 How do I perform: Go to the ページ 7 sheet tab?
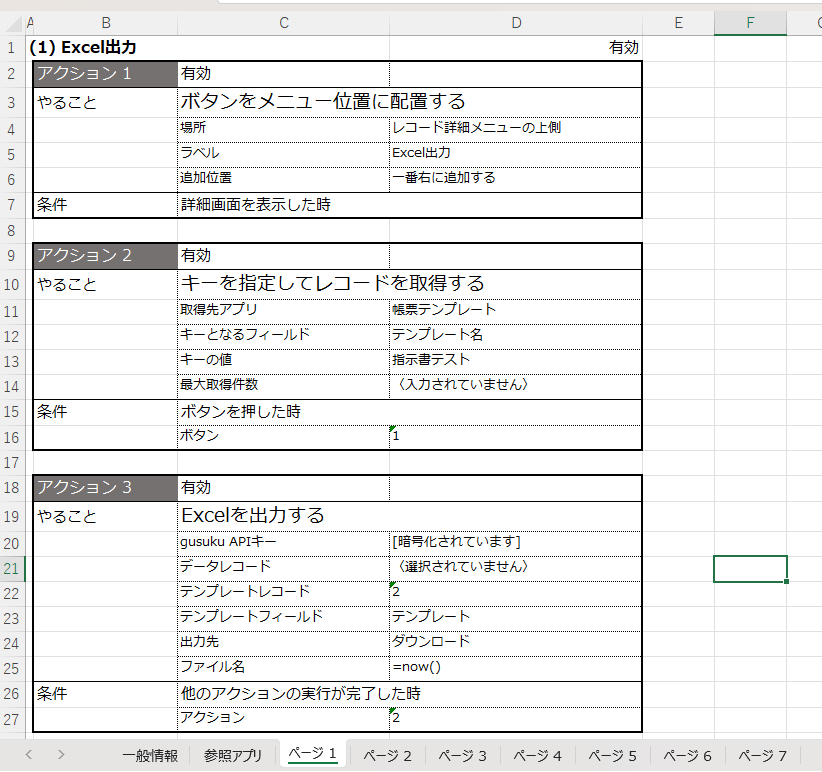pyautogui.click(x=762, y=755)
